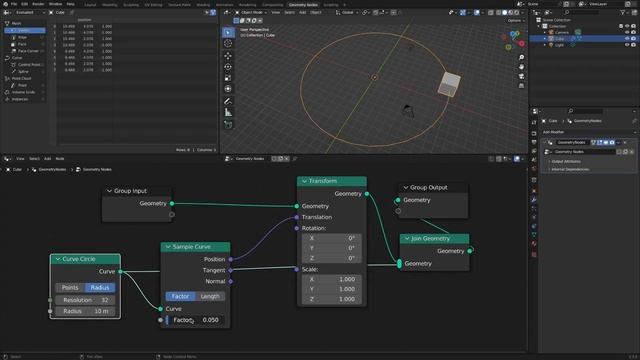Expand Output Attributes panel in modifier

[566, 162]
